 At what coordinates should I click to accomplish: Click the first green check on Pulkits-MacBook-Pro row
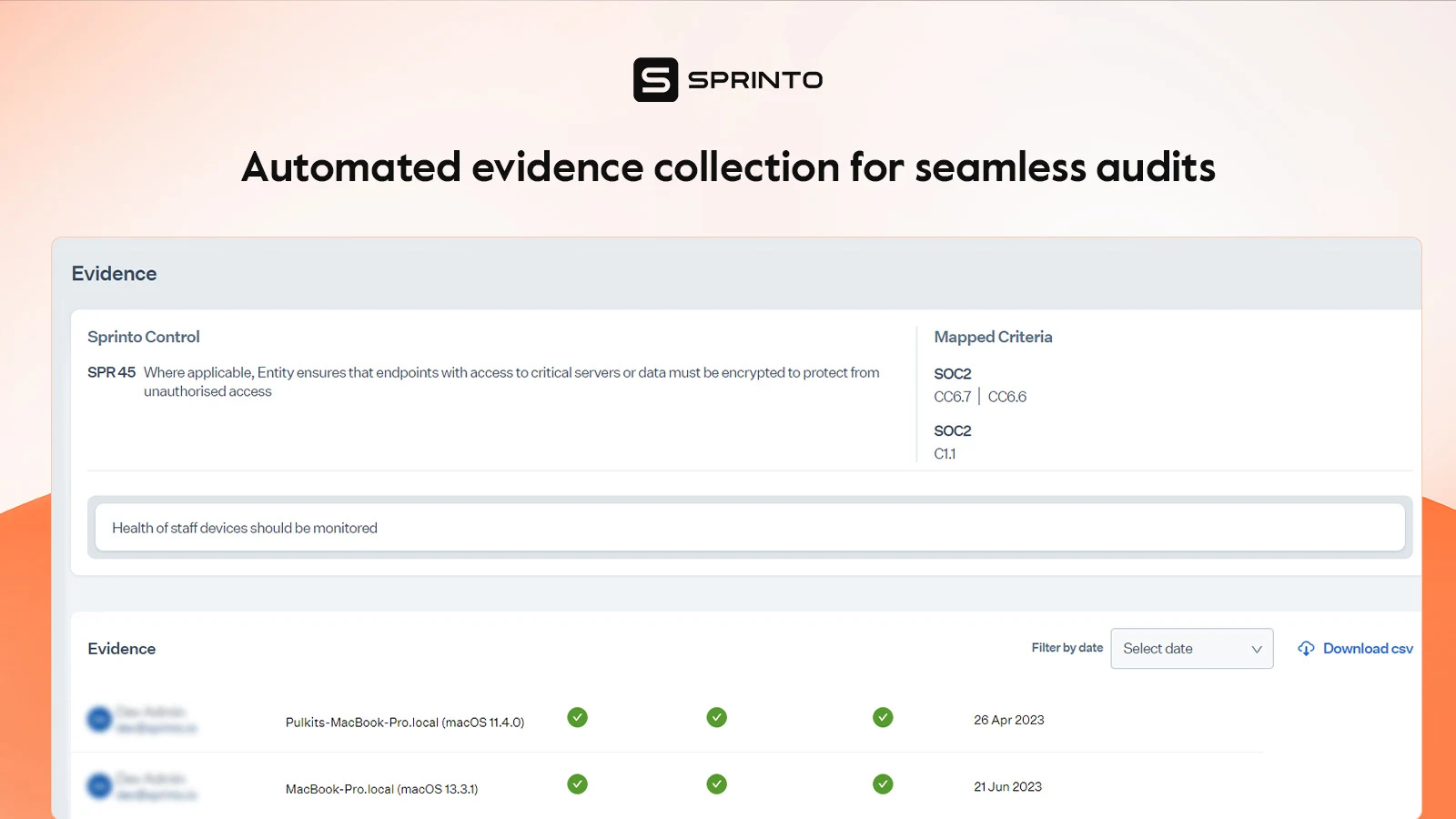[x=577, y=717]
